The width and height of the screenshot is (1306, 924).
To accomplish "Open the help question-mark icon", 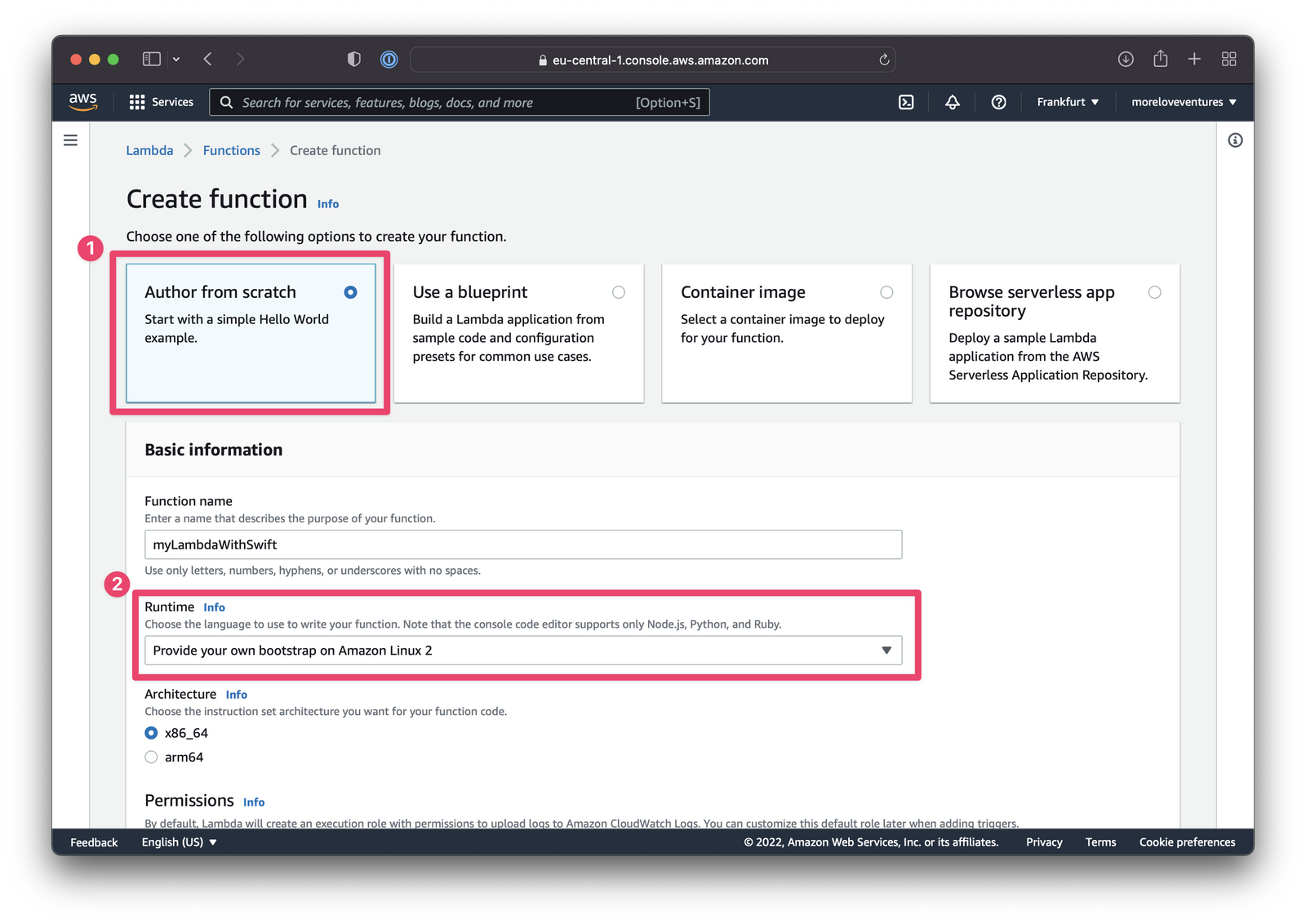I will click(998, 101).
